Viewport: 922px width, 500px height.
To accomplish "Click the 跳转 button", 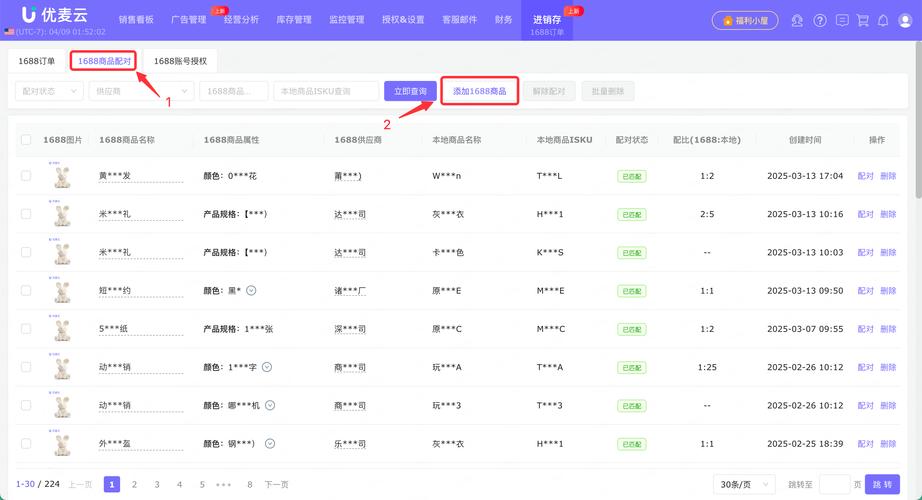I will click(883, 485).
